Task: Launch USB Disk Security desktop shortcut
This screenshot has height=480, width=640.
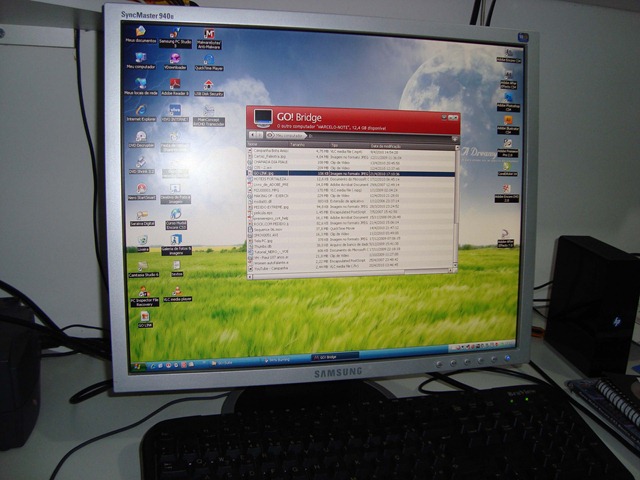Action: point(209,88)
